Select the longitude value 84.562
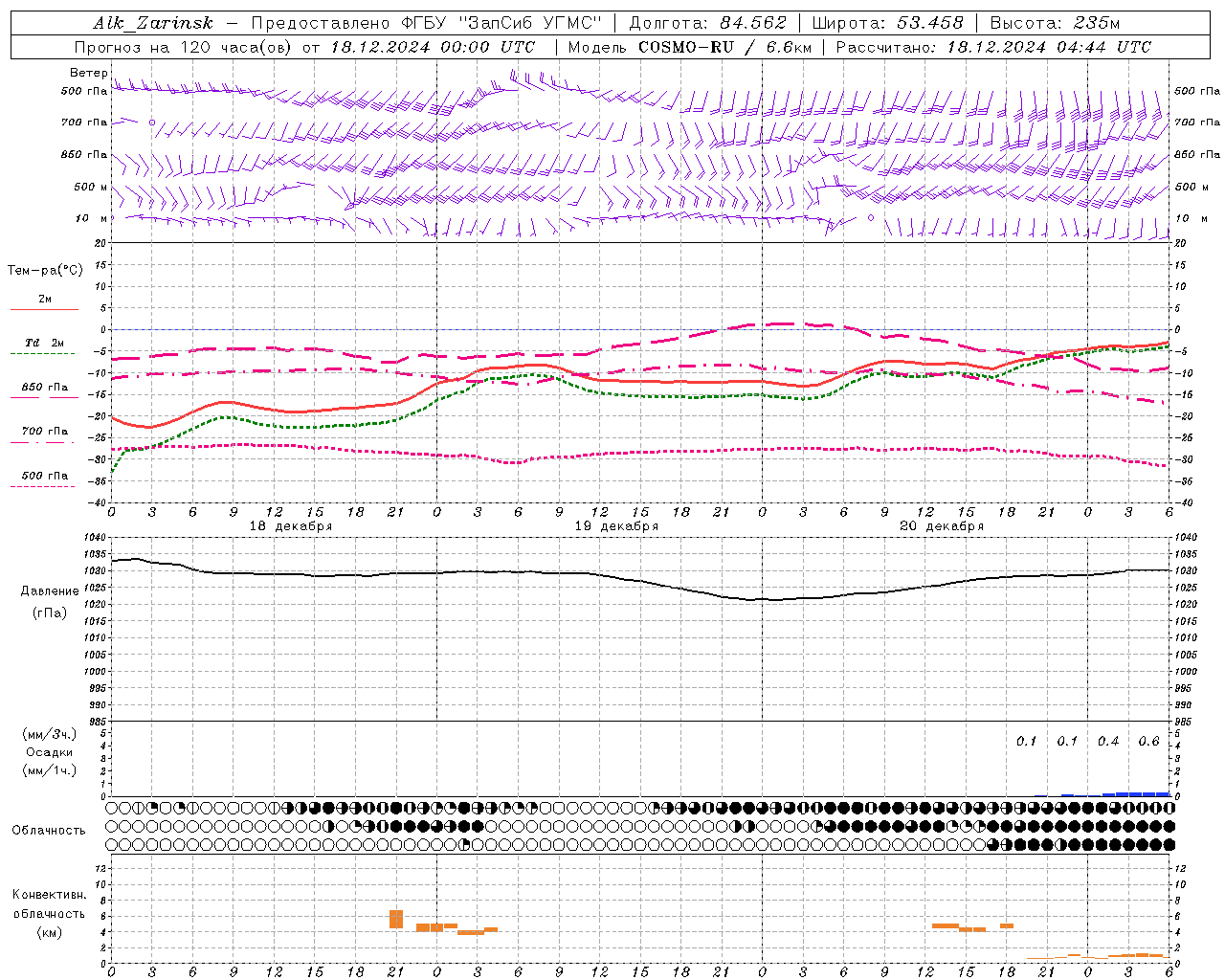Screen dimensions: 1225x980 click(752, 23)
